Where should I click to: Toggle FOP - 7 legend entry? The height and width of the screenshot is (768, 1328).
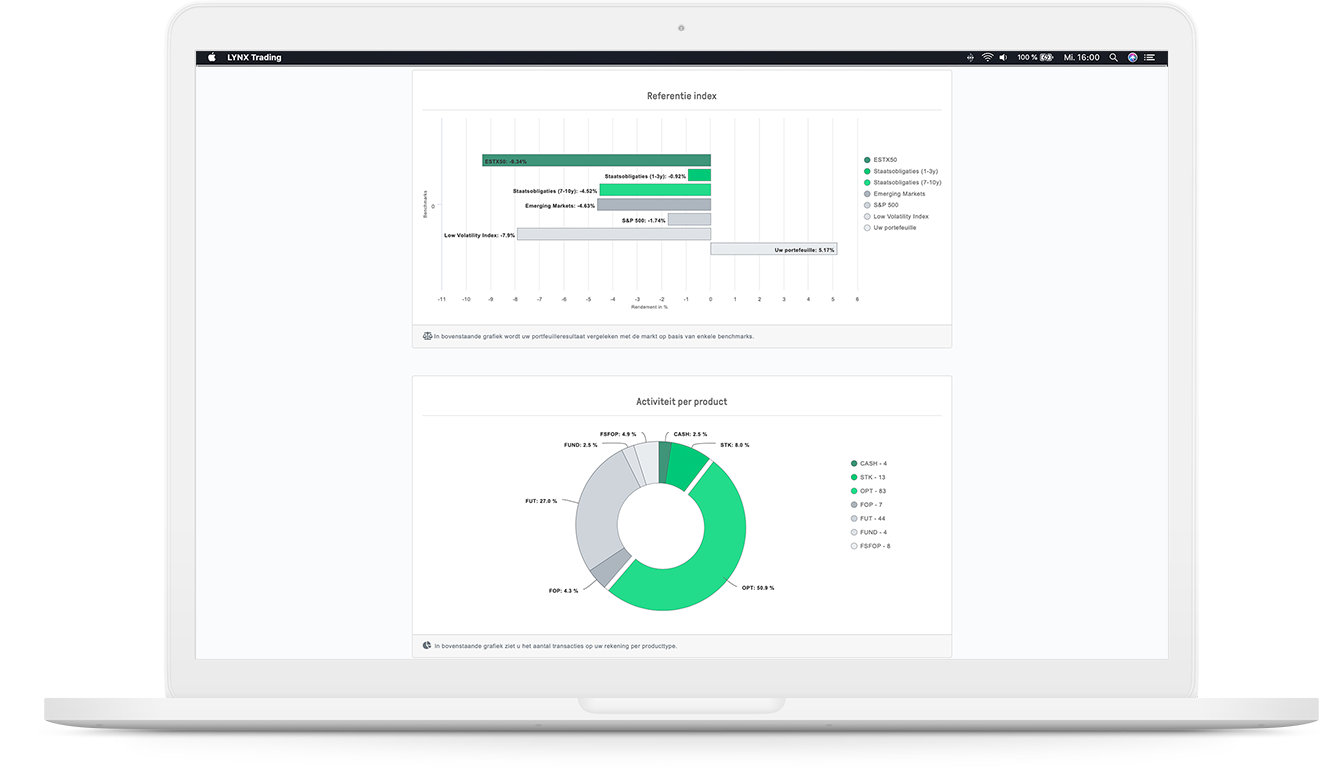(866, 505)
